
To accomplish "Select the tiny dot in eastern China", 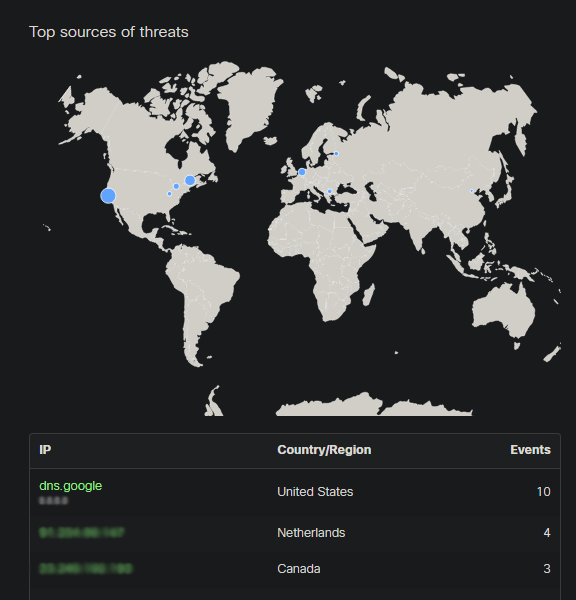I will pos(472,191).
